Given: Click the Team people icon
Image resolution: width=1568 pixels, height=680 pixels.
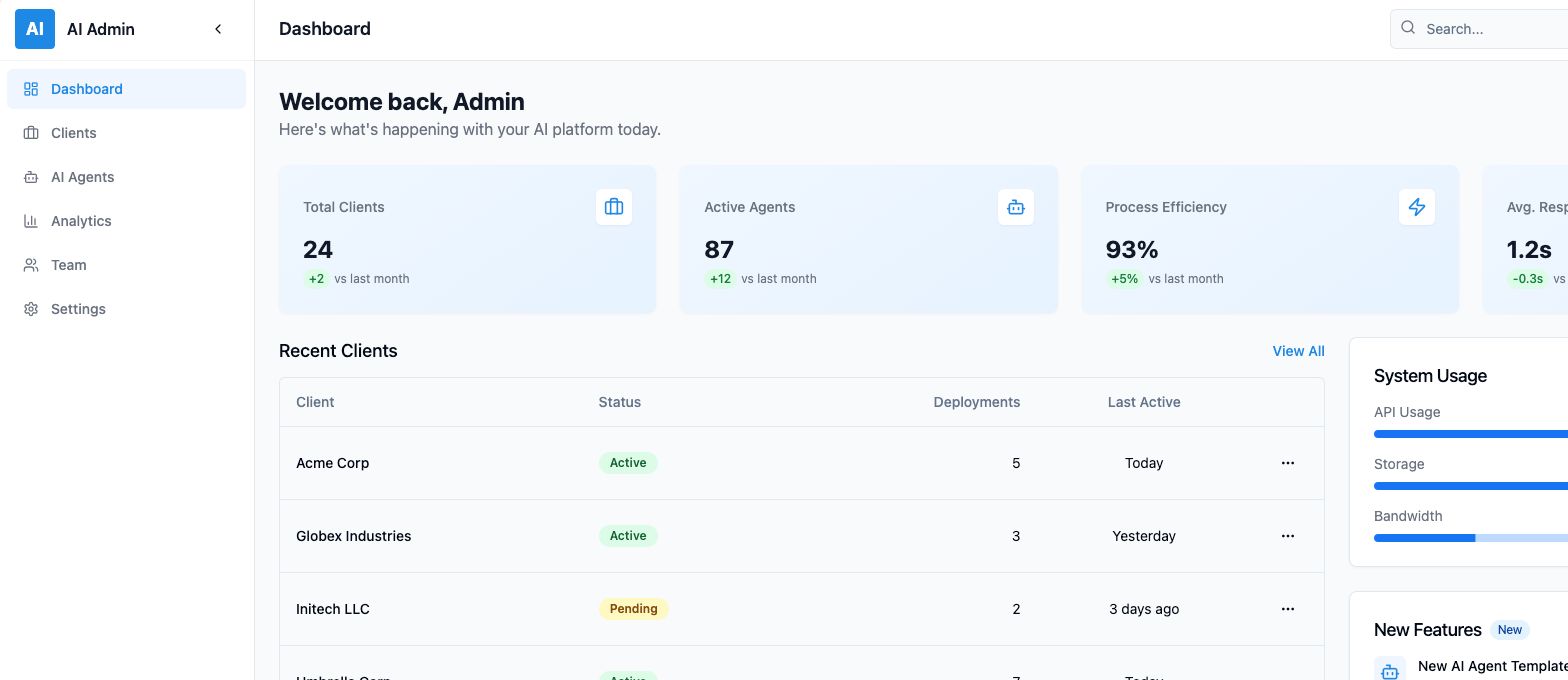Looking at the screenshot, I should pyautogui.click(x=31, y=265).
